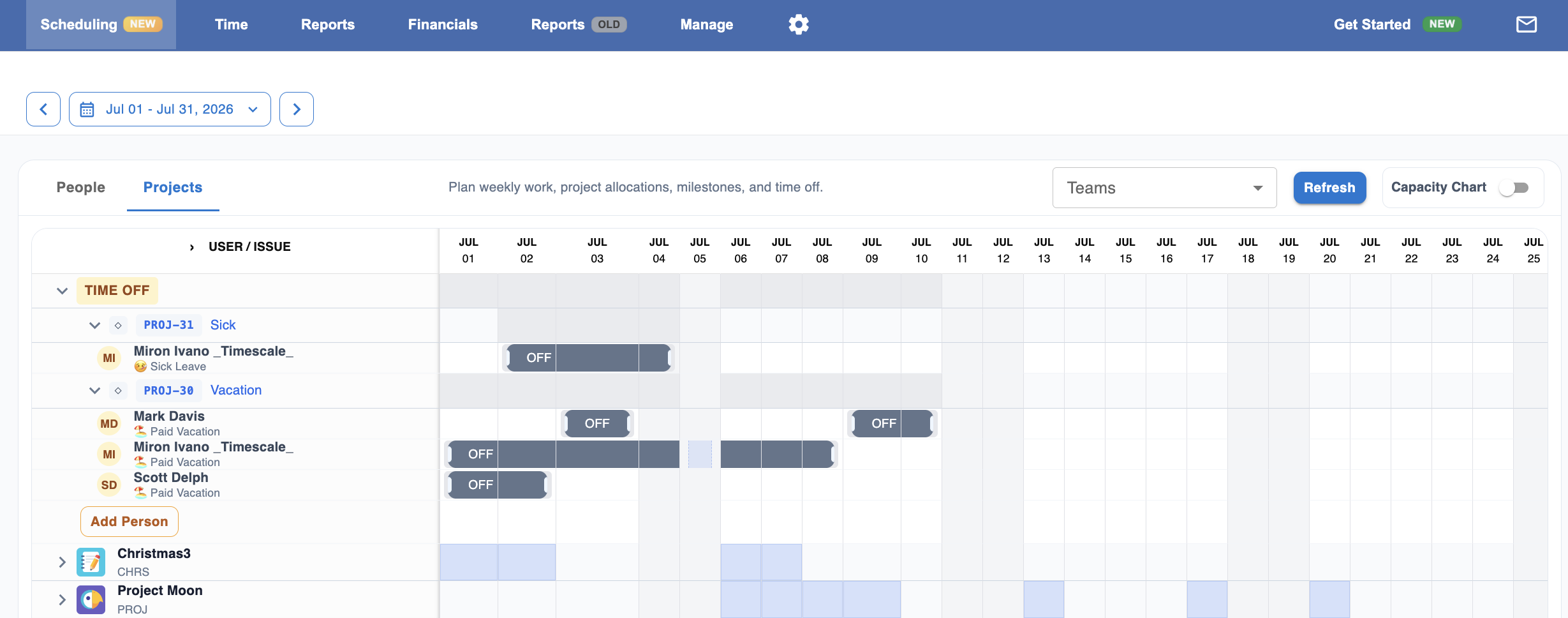
Task: Click the TIME OFF label
Action: pos(117,290)
